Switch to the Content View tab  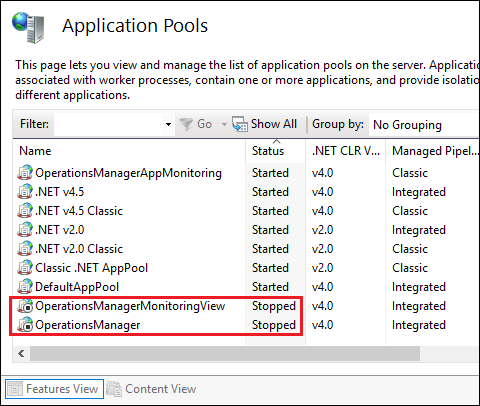(152, 389)
